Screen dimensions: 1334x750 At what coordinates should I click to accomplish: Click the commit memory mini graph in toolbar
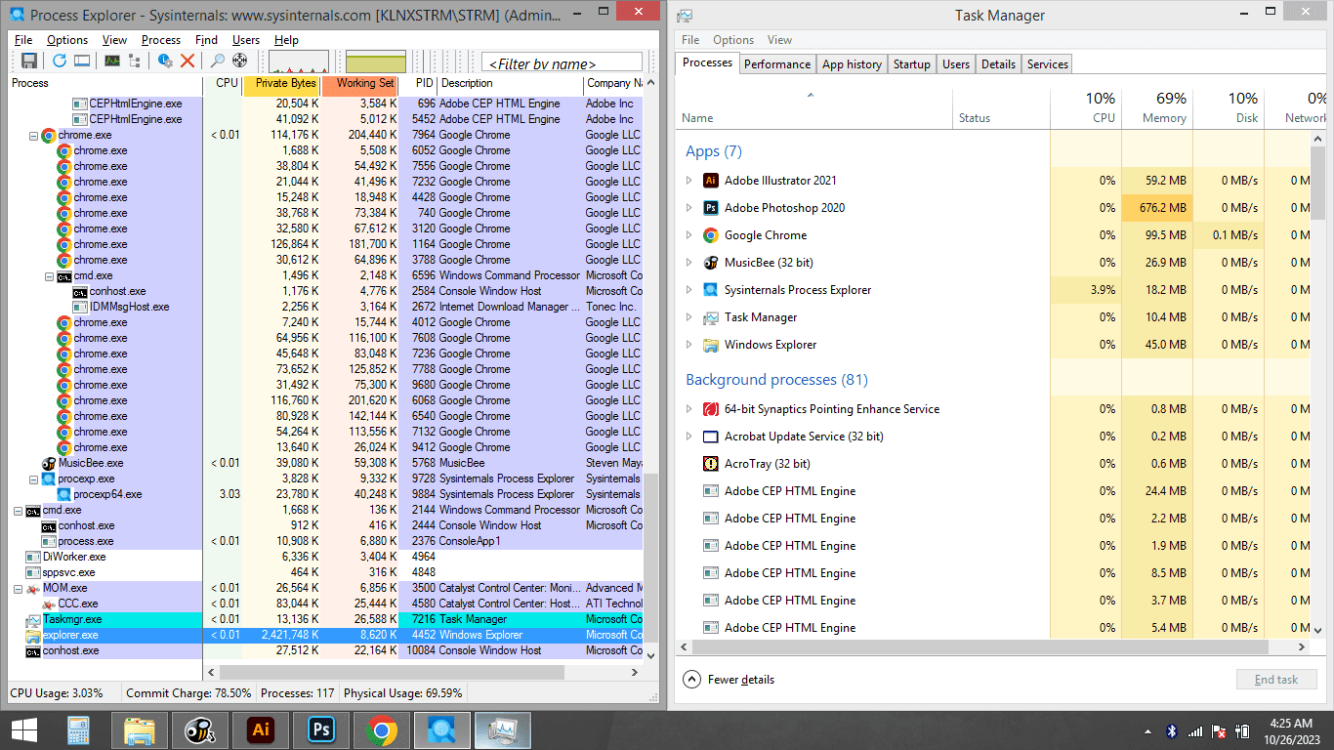[376, 62]
